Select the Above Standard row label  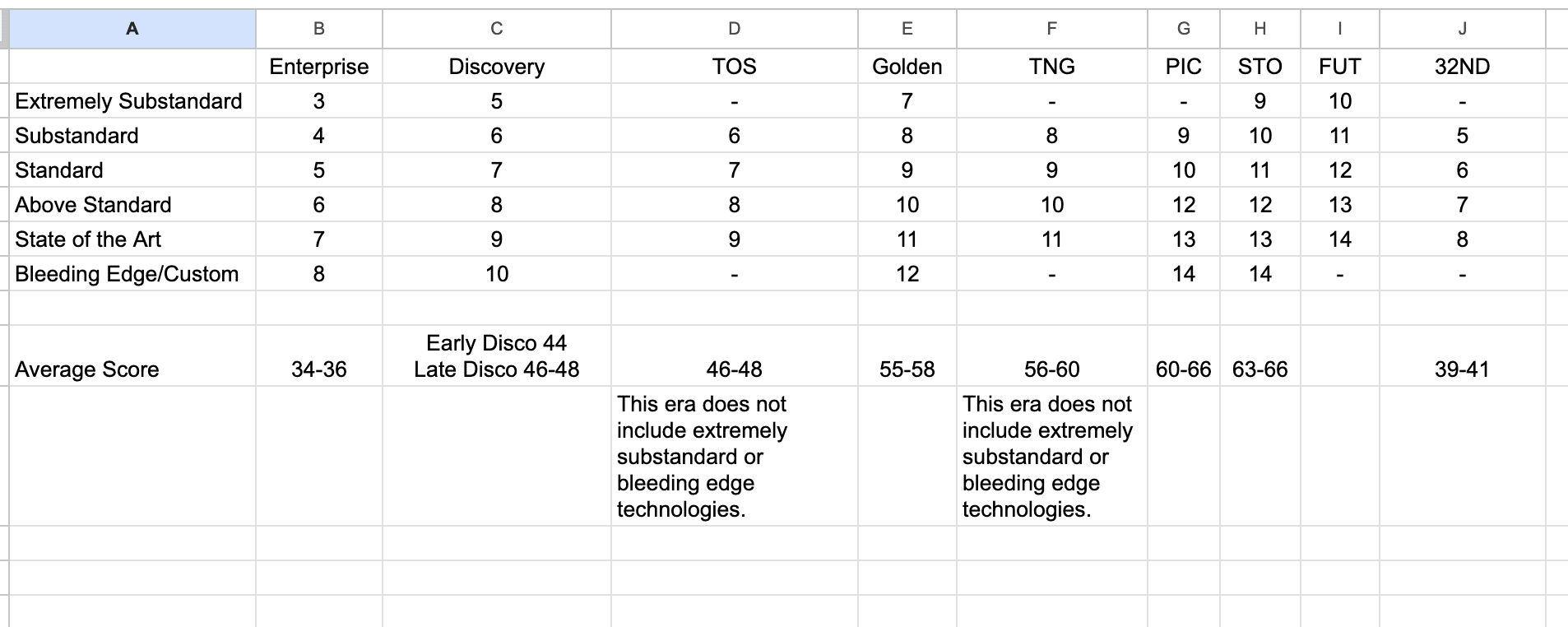tap(94, 205)
